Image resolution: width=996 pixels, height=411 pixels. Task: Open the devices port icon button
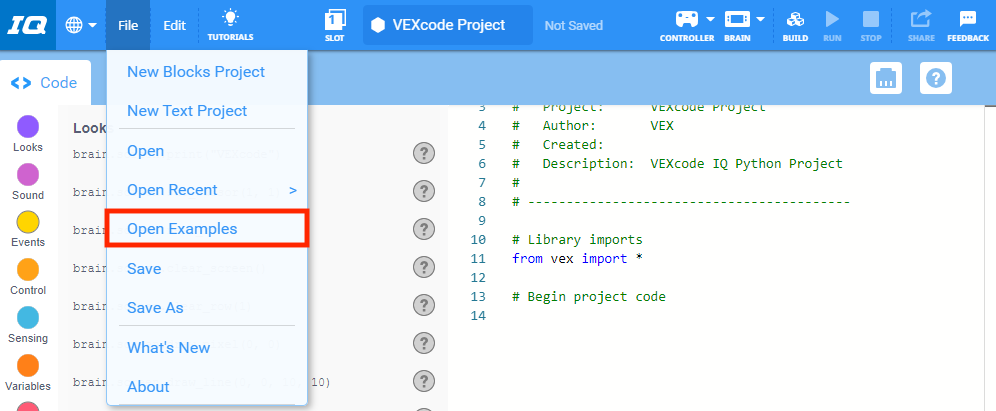(885, 79)
